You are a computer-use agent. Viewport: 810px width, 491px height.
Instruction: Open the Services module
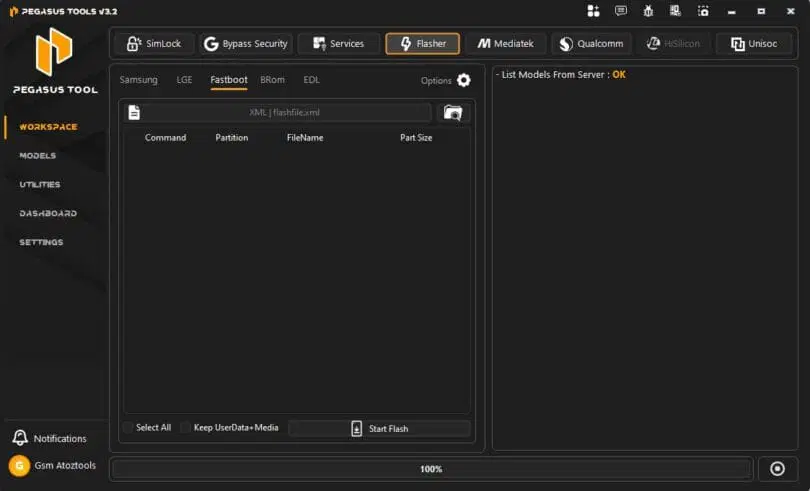pyautogui.click(x=338, y=44)
